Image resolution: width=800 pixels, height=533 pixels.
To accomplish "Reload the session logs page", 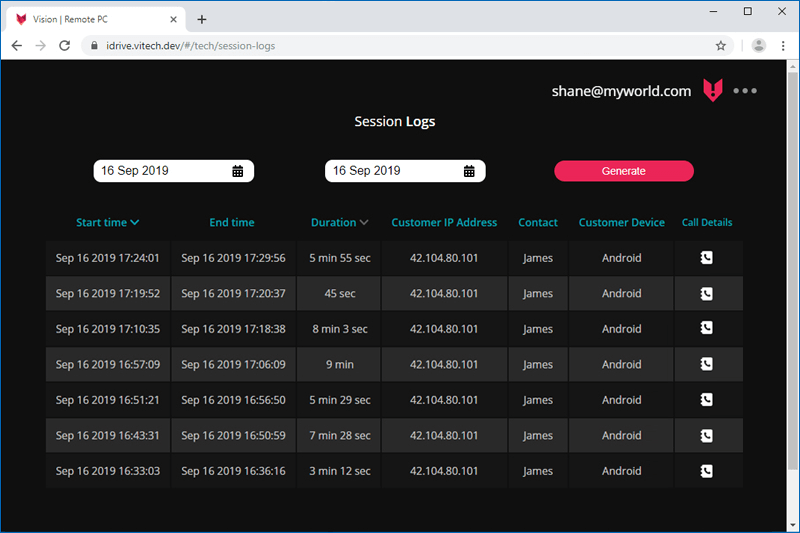I will click(x=65, y=46).
